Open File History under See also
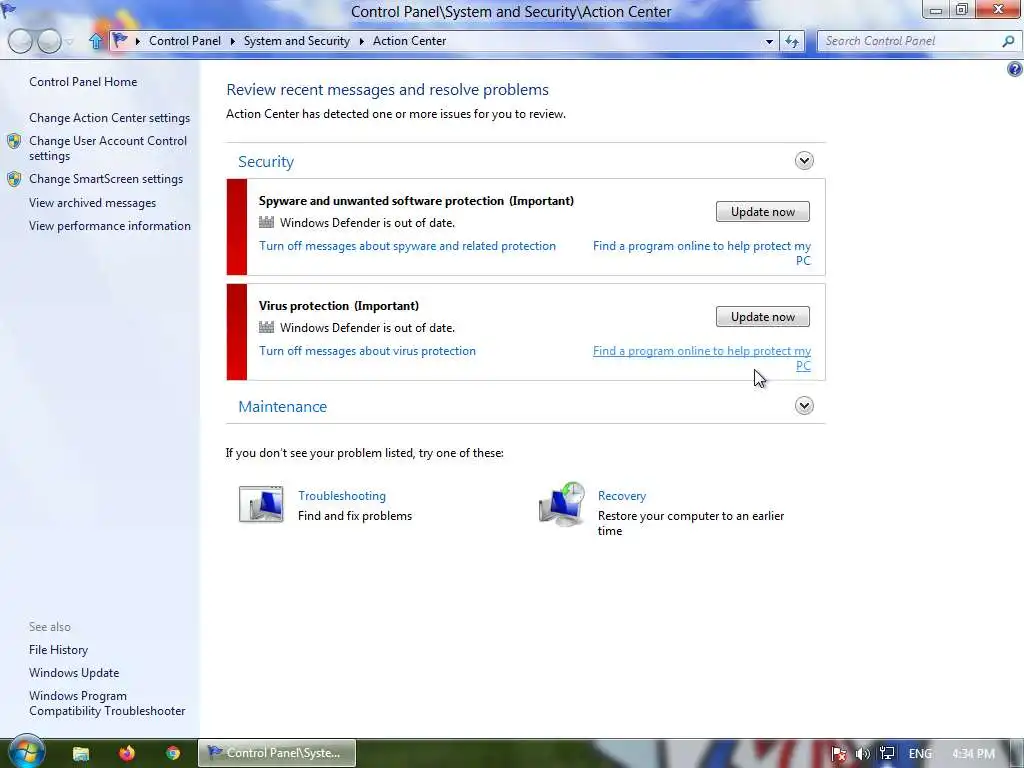Viewport: 1024px width, 768px height. click(58, 650)
